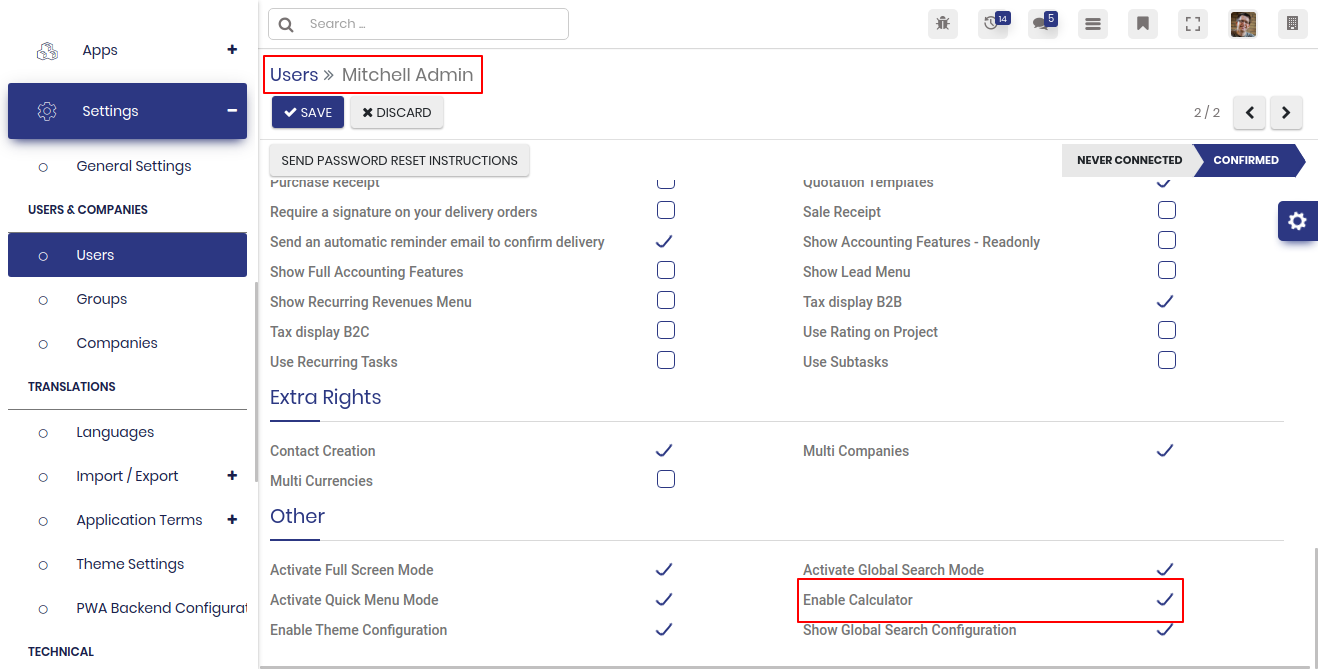Screen dimensions: 1318x669
Task: Check the Show Lead Menu checkbox
Action: [1166, 271]
